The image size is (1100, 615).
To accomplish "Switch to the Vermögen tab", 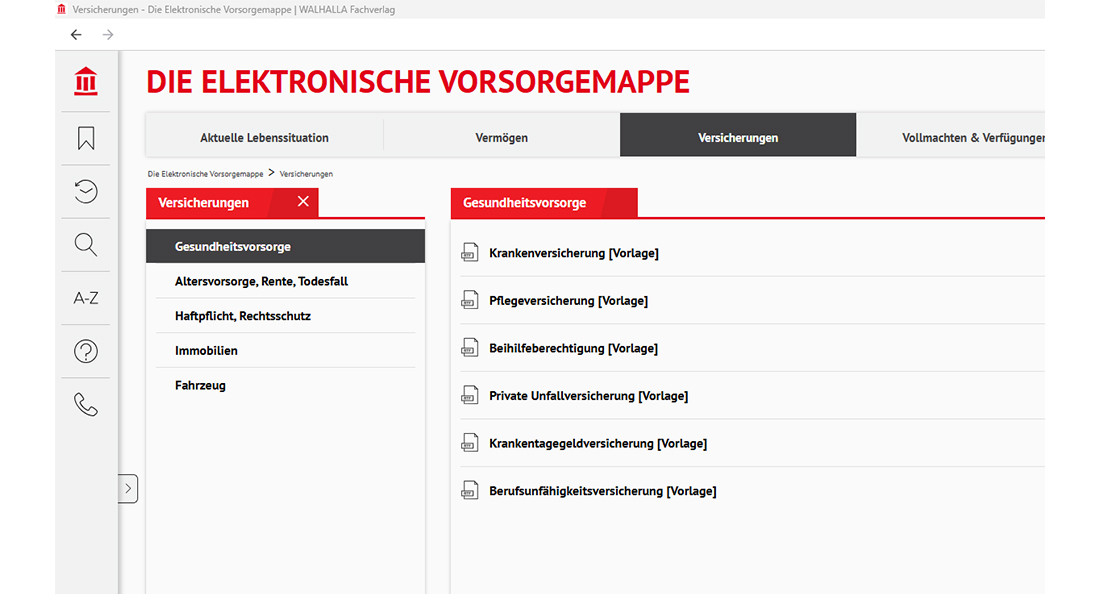I will tap(502, 137).
